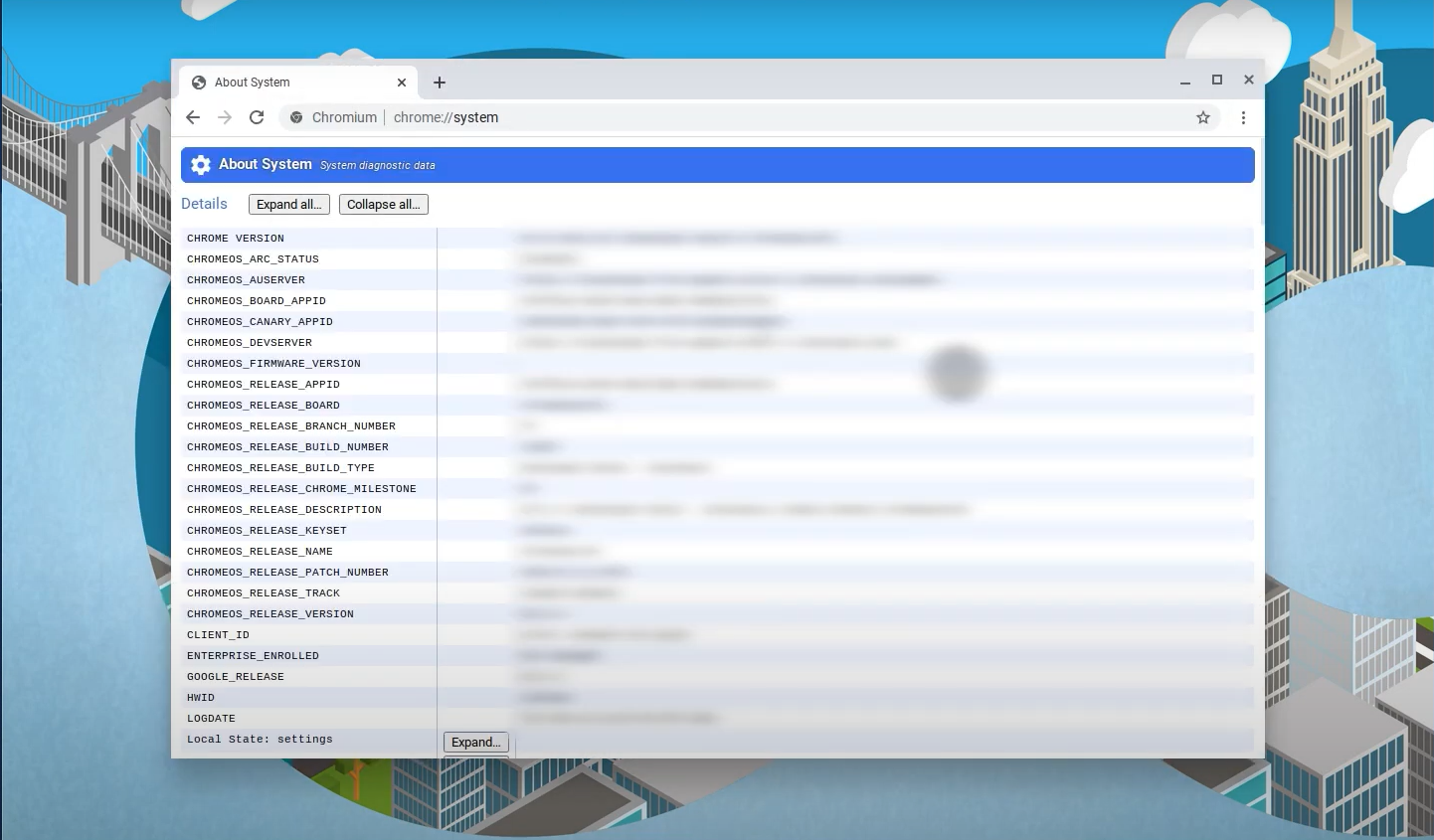
Task: Select CHROMEOS_CANARY_APPID row label
Action: (260, 322)
